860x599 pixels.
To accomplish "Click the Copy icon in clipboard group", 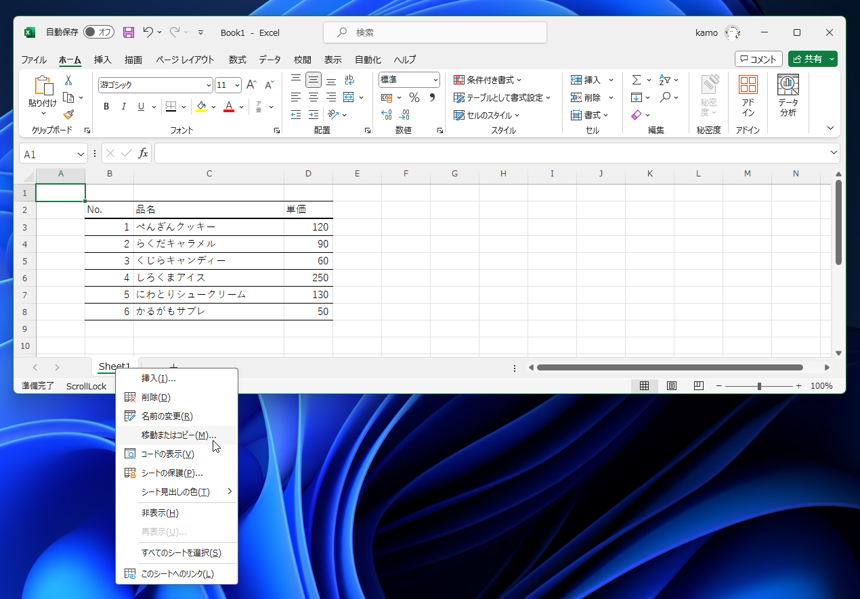I will point(69,98).
